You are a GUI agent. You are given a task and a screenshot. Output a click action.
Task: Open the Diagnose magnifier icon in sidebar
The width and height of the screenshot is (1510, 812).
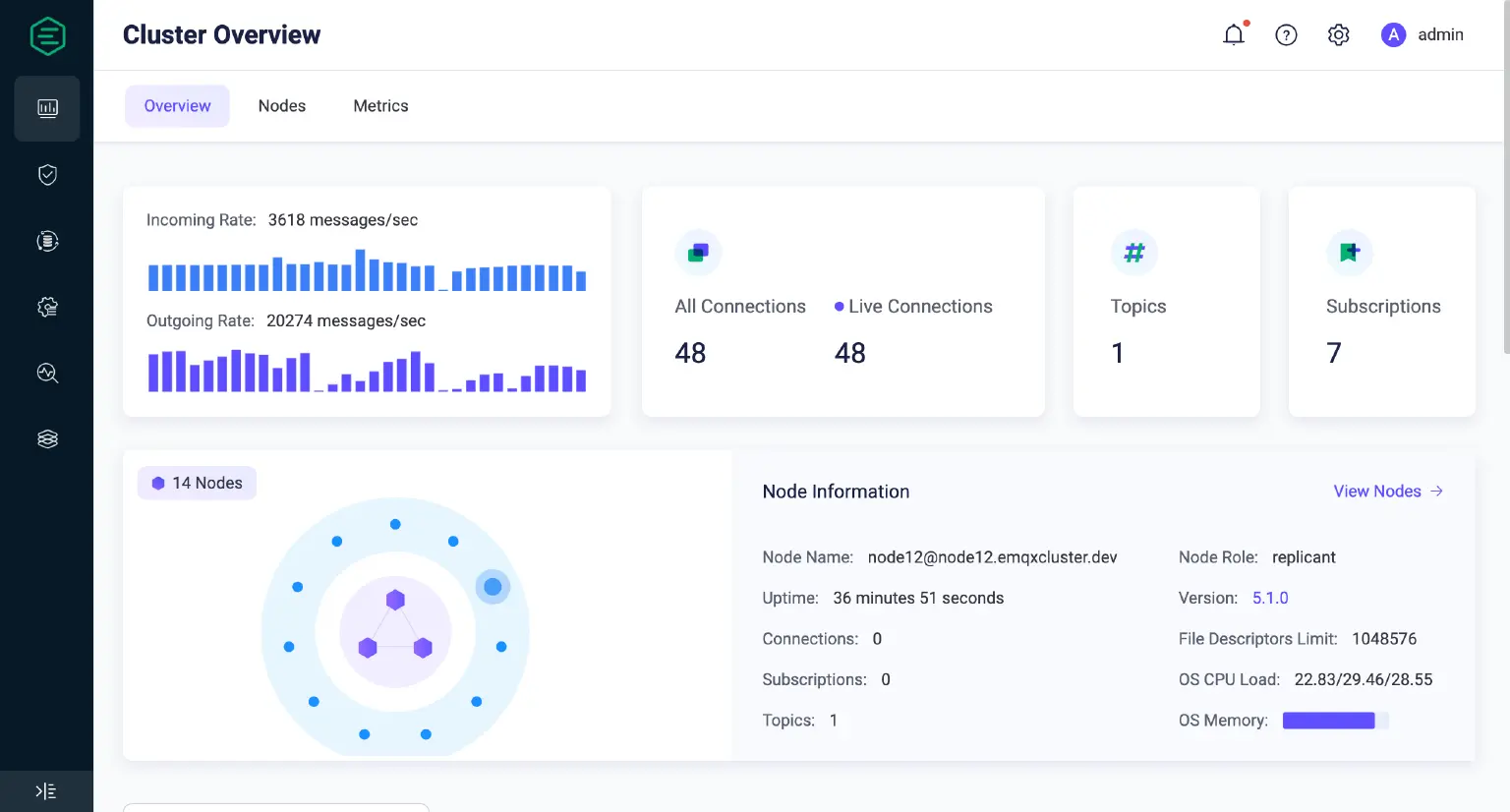[46, 373]
